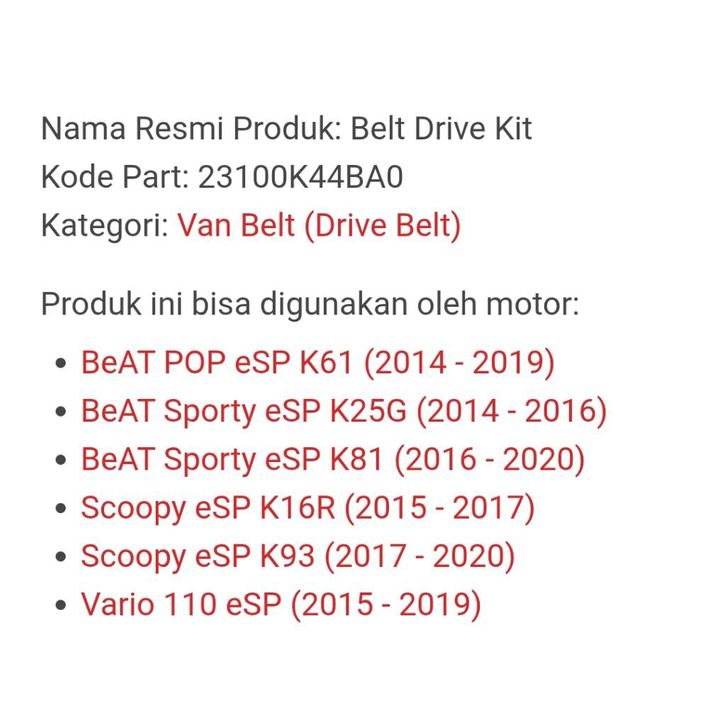
Task: Click the bullet beside BeAT Sporty eSP K25G
Action: [x=63, y=412]
